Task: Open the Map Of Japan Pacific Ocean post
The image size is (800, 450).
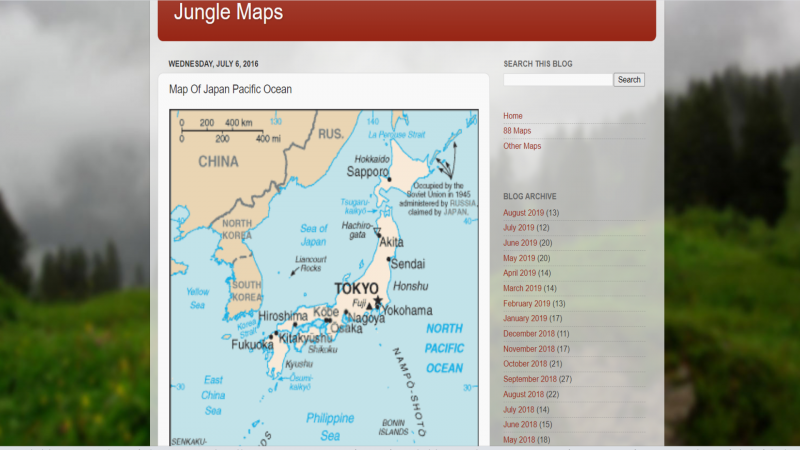Action: [230, 89]
